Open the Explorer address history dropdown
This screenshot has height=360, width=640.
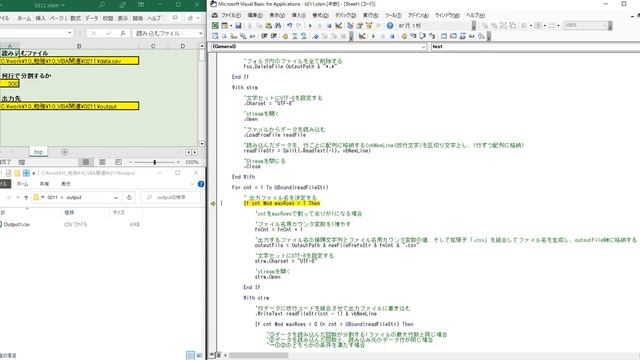[x=116, y=198]
